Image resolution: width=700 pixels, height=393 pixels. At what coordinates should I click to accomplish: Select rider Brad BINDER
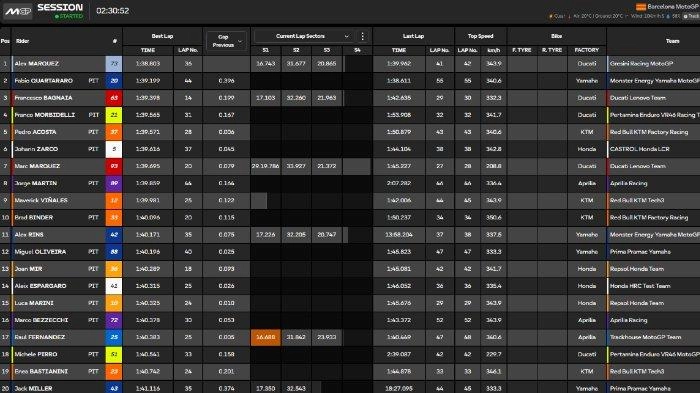33,217
